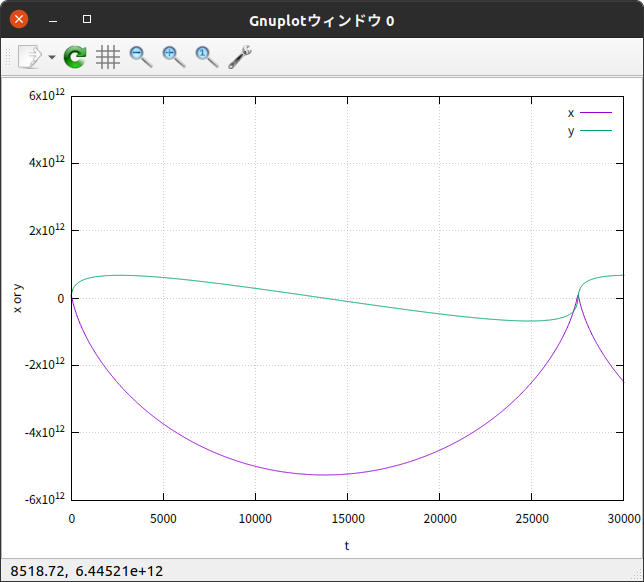Toggle the y curve via legend entry
Screen dimensions: 644x582
click(x=589, y=131)
